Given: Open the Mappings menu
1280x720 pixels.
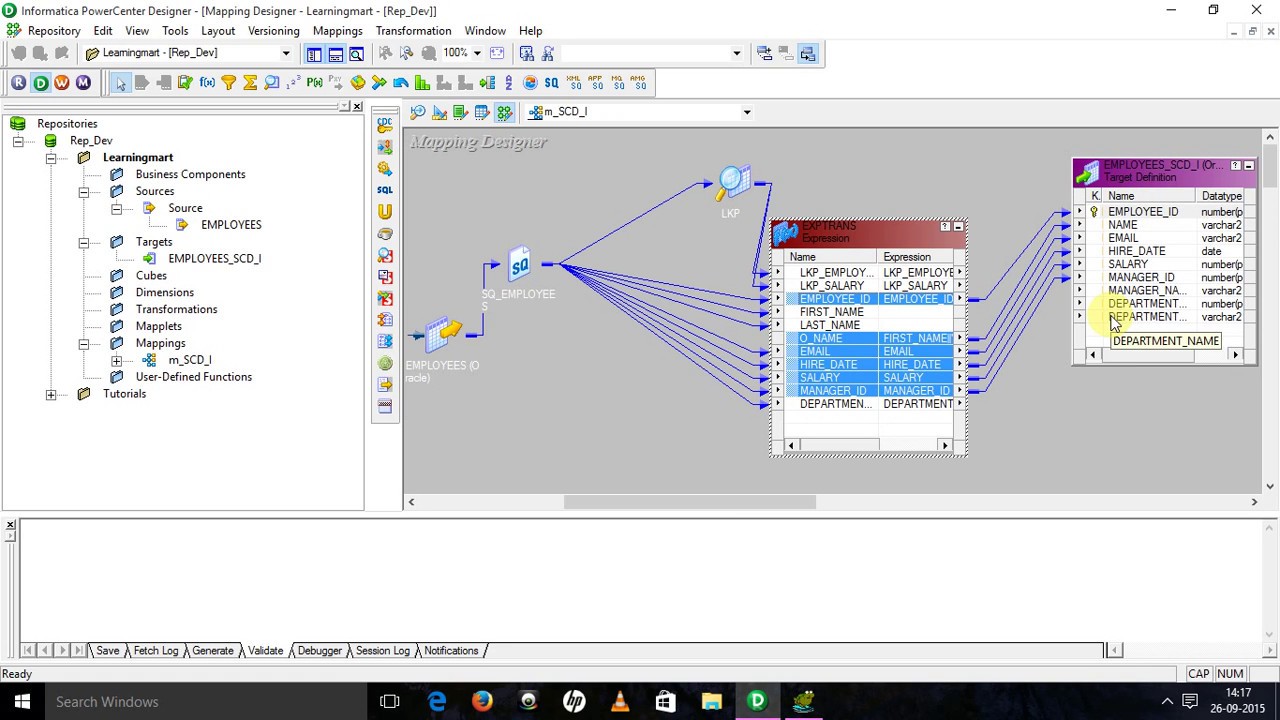Looking at the screenshot, I should pyautogui.click(x=337, y=31).
